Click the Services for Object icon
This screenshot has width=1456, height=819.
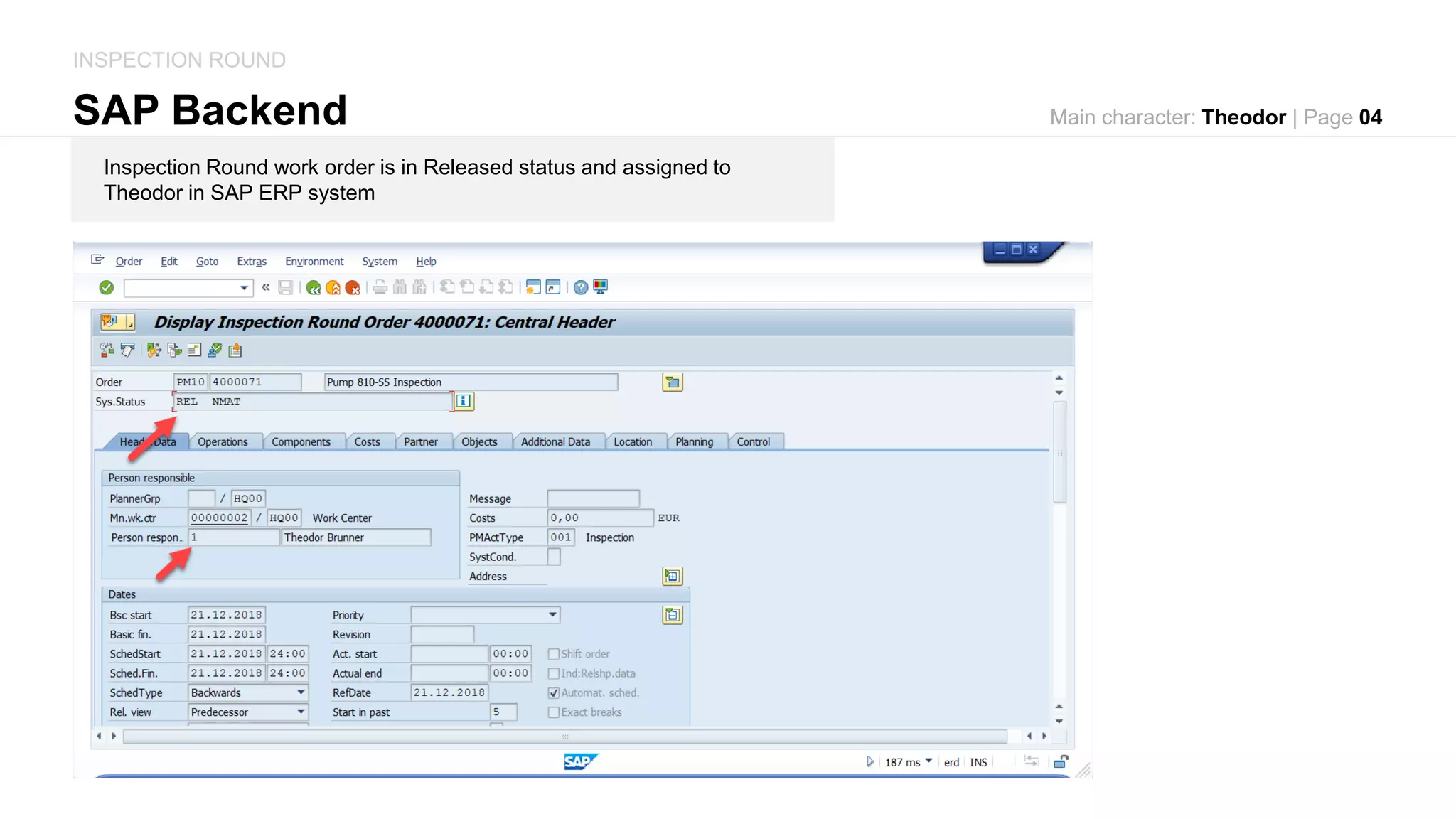coord(109,322)
